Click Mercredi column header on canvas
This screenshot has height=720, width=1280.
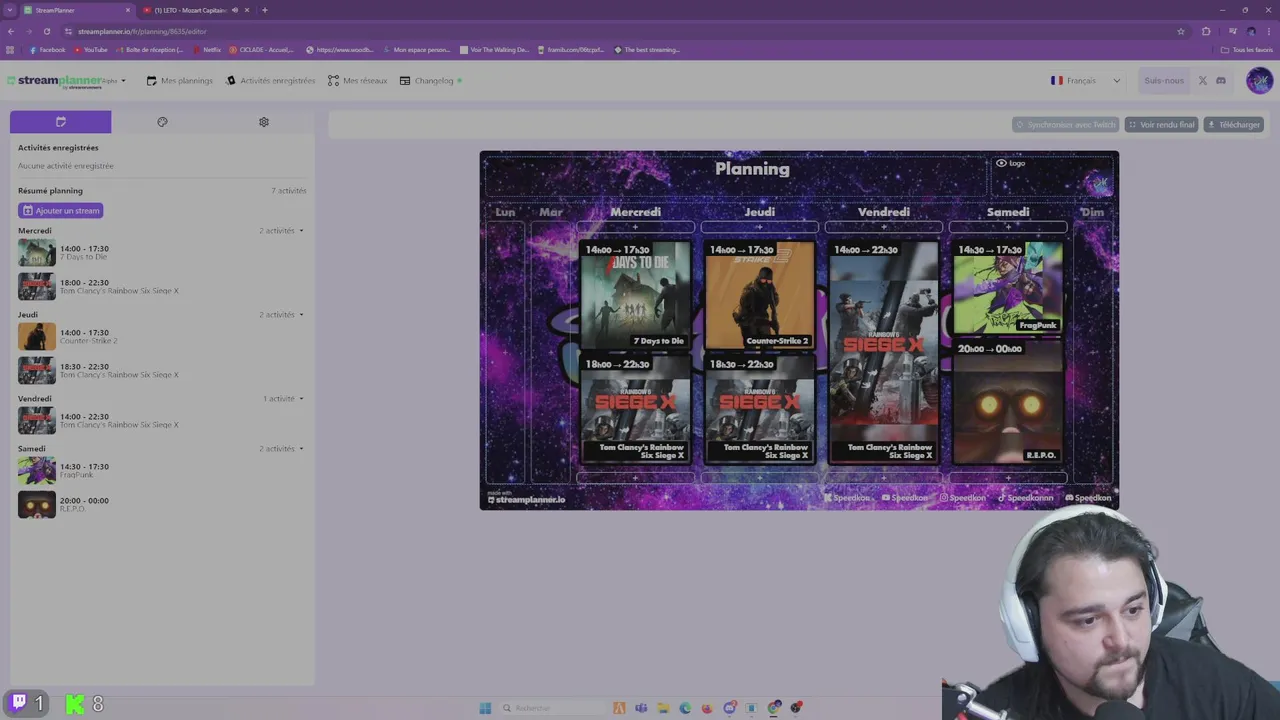(x=635, y=212)
